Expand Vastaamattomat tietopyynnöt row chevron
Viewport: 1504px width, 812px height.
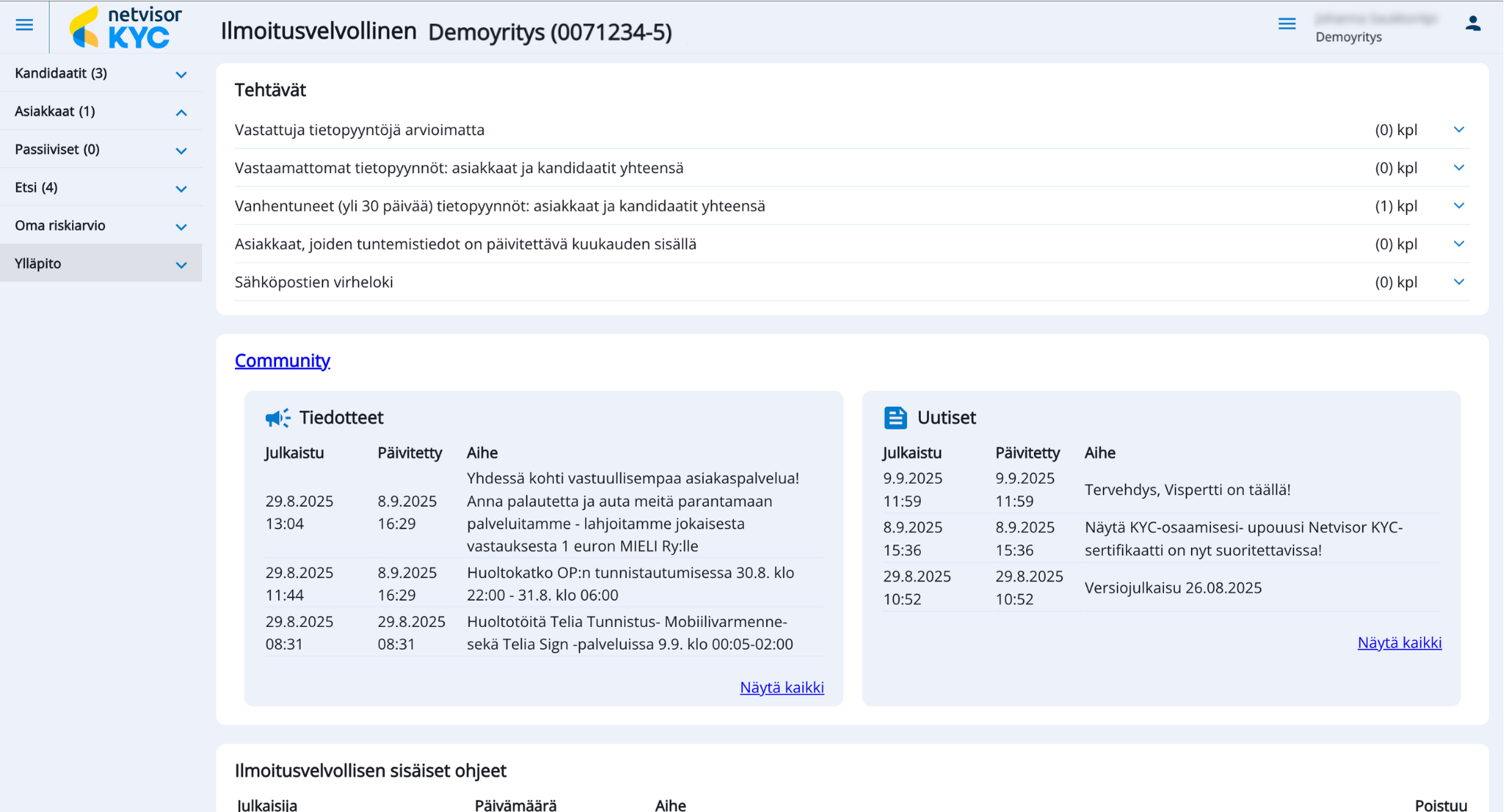tap(1458, 168)
